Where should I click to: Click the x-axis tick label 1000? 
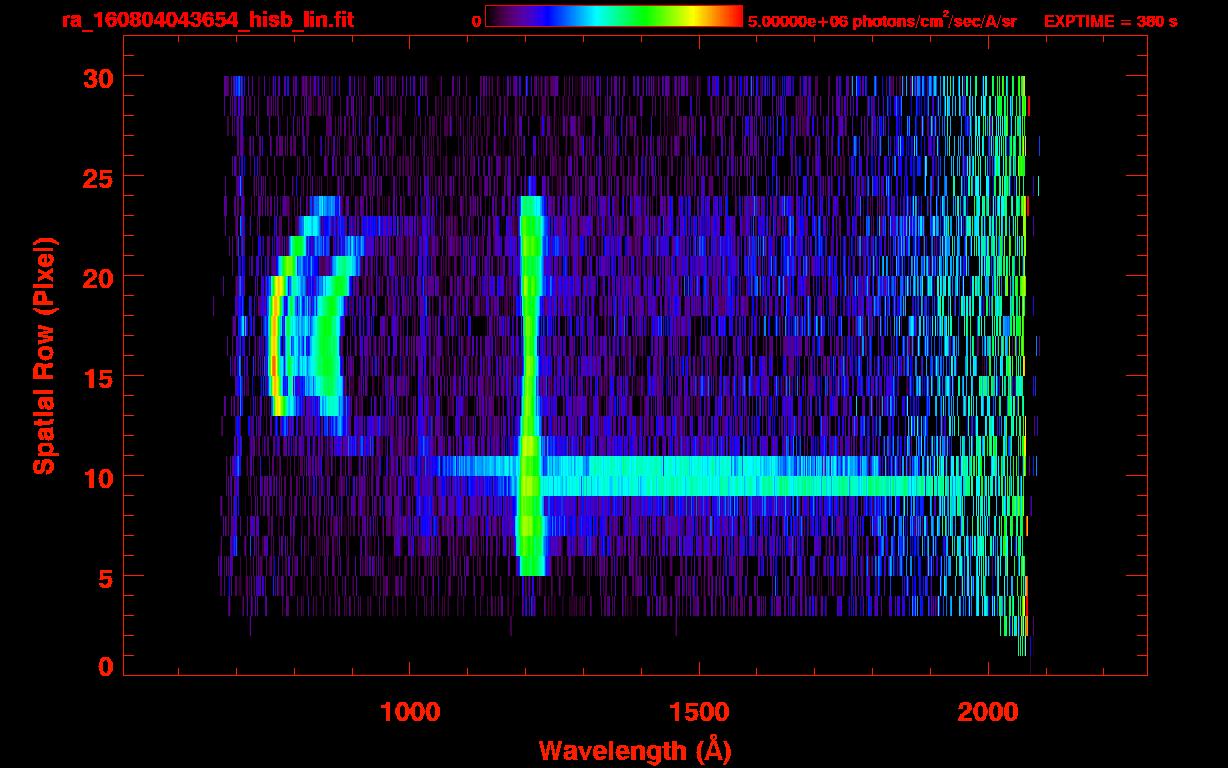tap(411, 712)
